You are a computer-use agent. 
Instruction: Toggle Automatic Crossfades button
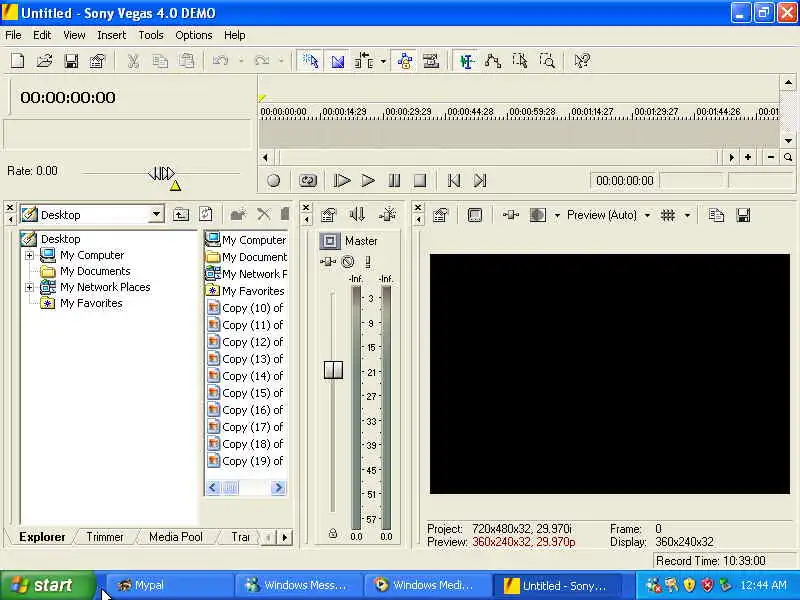click(x=337, y=61)
